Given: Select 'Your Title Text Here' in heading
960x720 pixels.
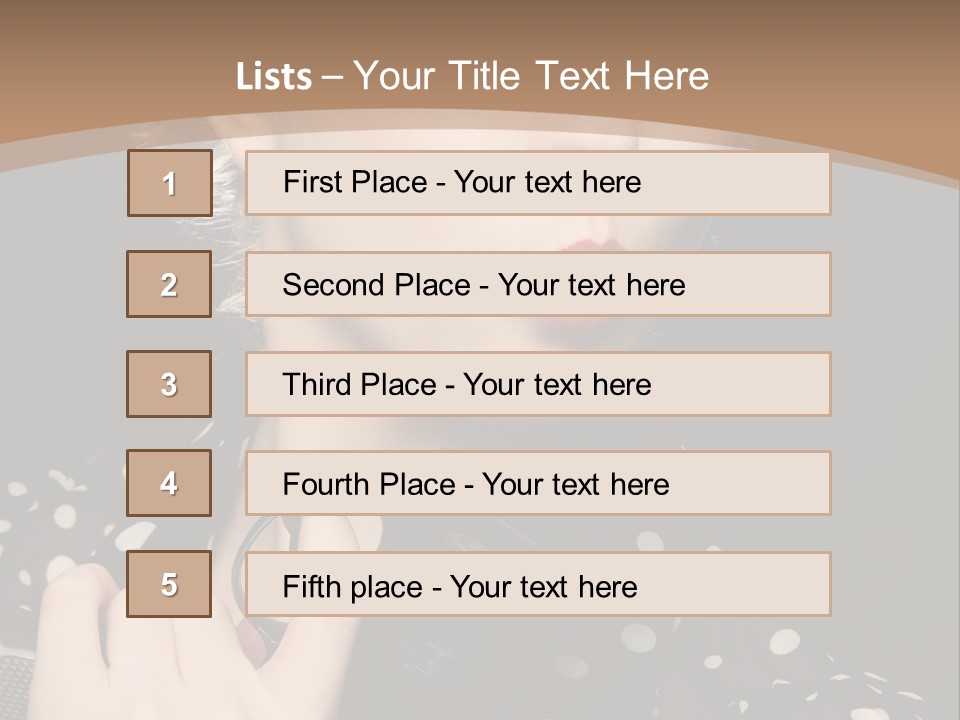Looking at the screenshot, I should (531, 76).
